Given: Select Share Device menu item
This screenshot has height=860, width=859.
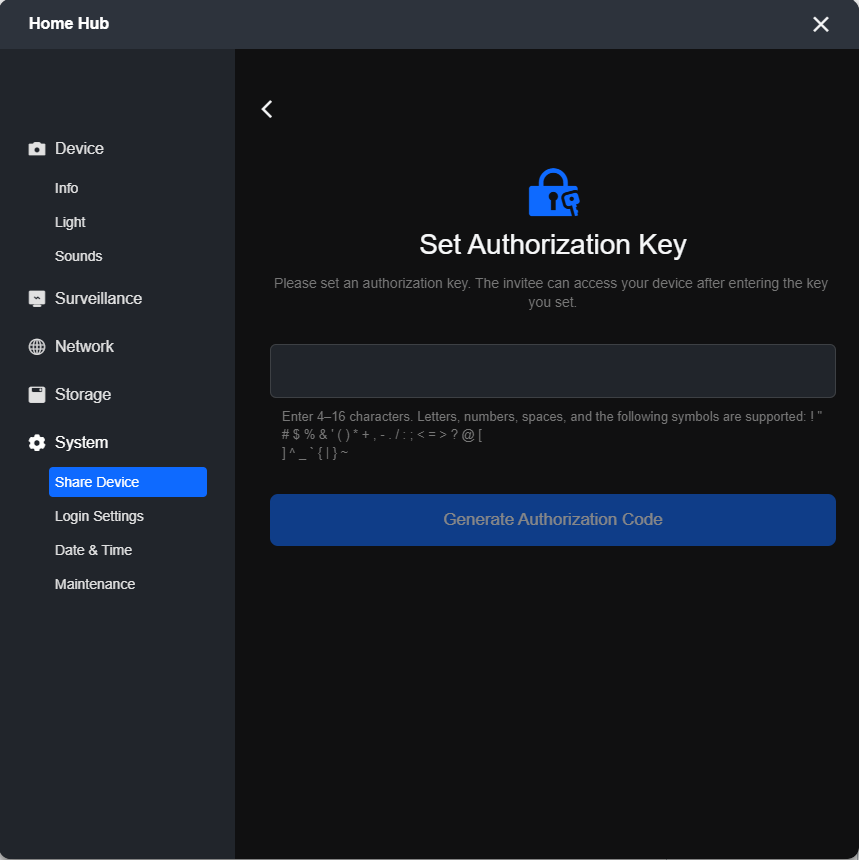Looking at the screenshot, I should pos(128,482).
